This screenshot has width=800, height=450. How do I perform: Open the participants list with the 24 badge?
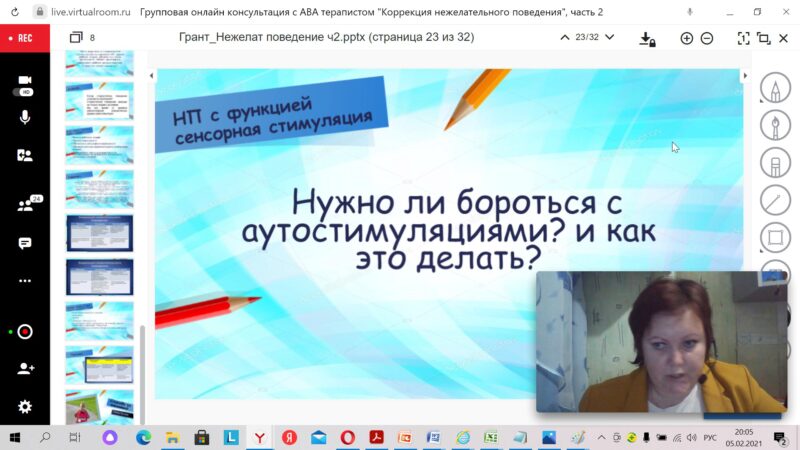[27, 204]
